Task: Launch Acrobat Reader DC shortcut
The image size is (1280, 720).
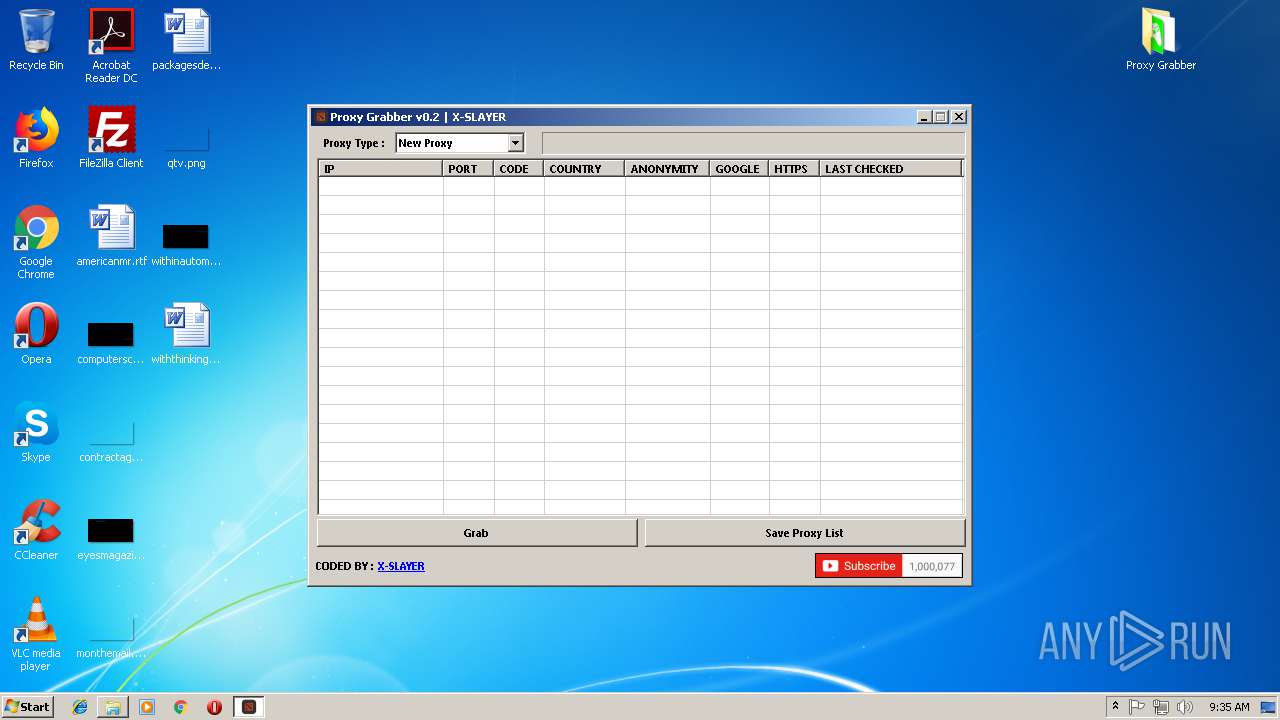Action: 111,45
